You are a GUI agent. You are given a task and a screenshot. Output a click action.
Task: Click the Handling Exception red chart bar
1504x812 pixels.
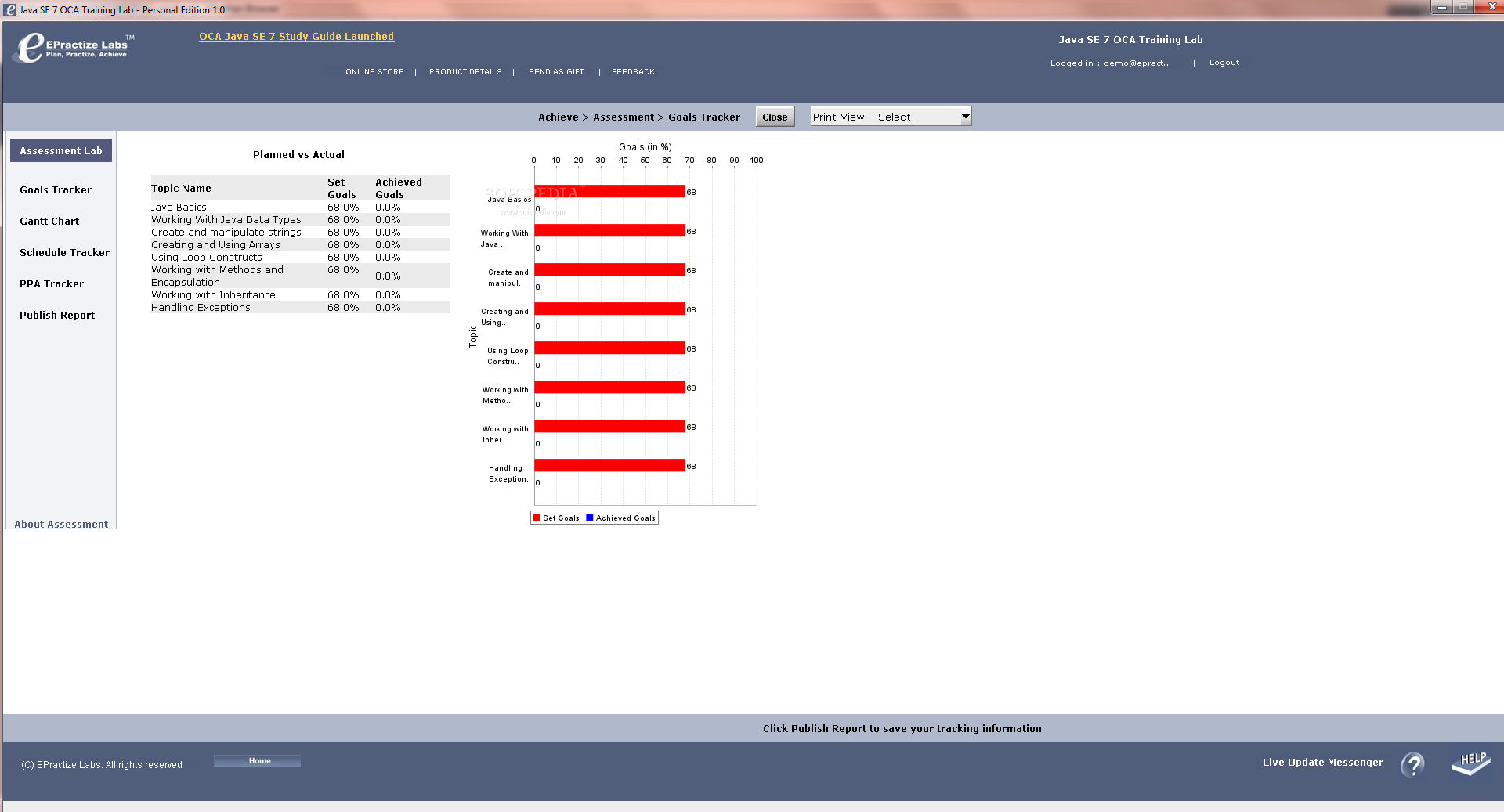pos(609,465)
